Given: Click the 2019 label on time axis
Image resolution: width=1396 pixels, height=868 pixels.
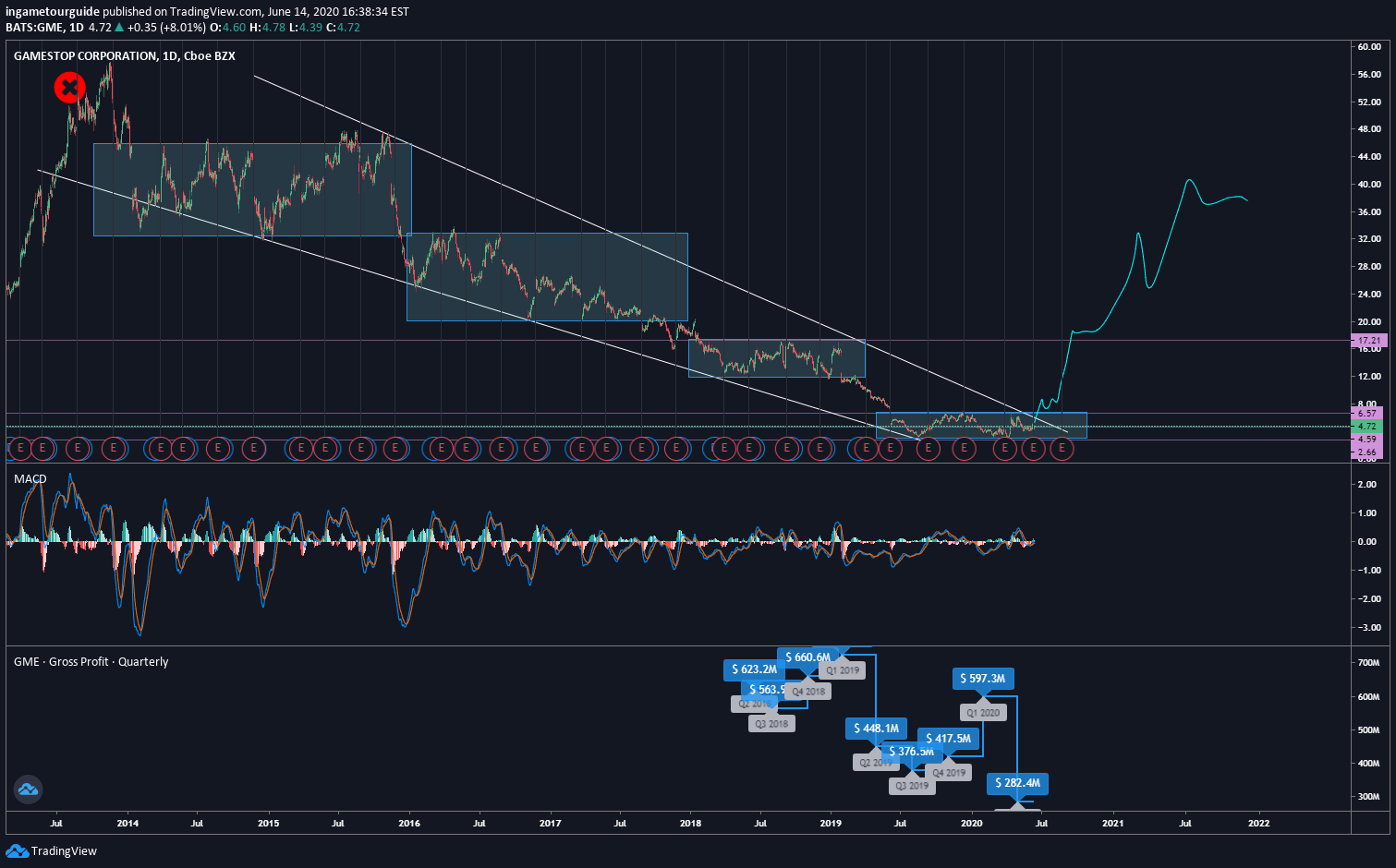Looking at the screenshot, I should coord(831,824).
